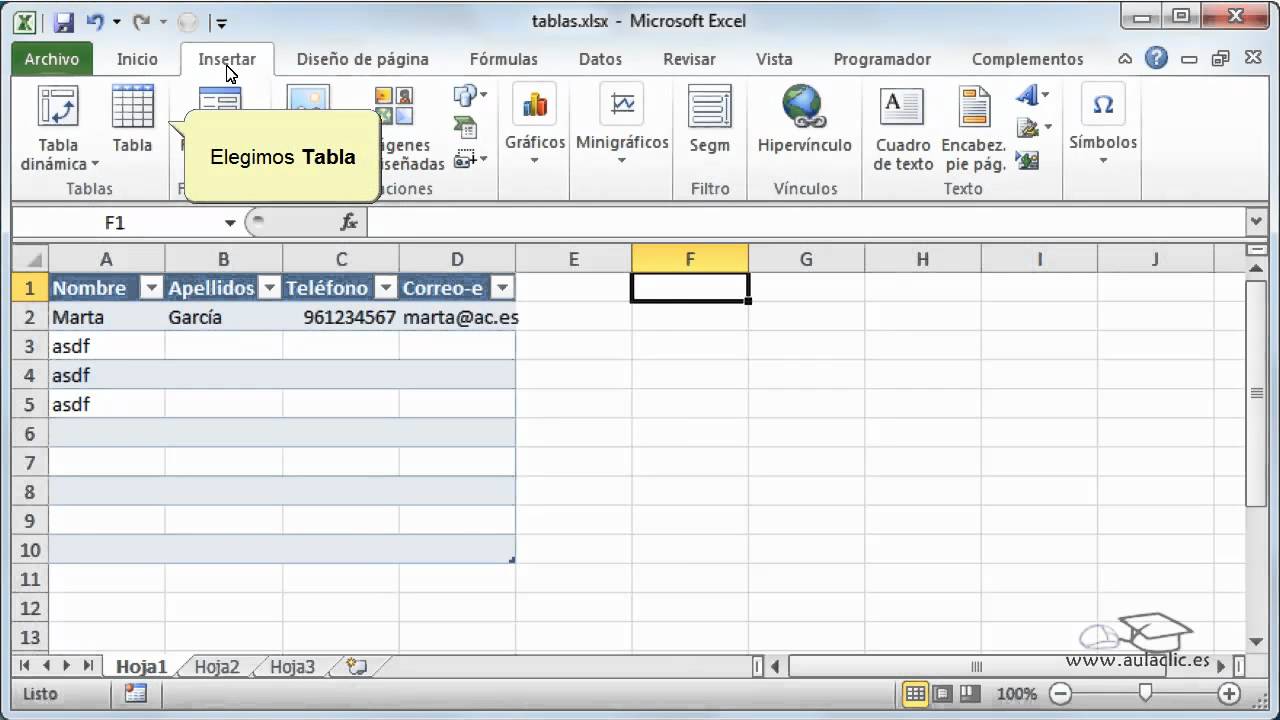Select the cell with García
Screen dimensions: 1280x720
pos(224,317)
